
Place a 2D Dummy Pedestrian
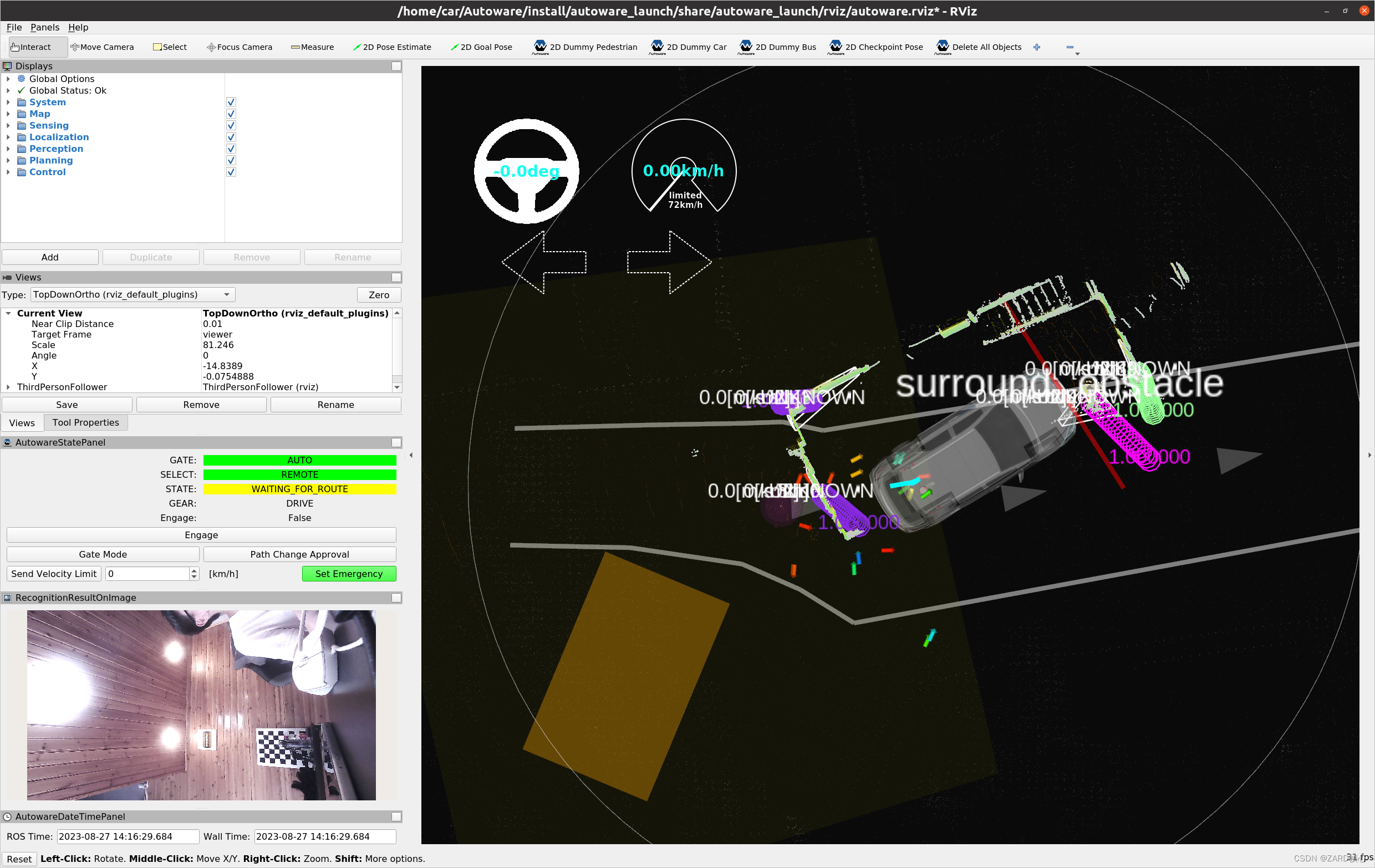click(x=585, y=47)
